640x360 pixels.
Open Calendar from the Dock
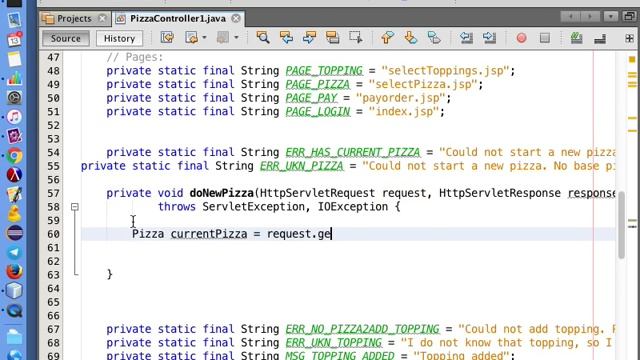[x=14, y=39]
